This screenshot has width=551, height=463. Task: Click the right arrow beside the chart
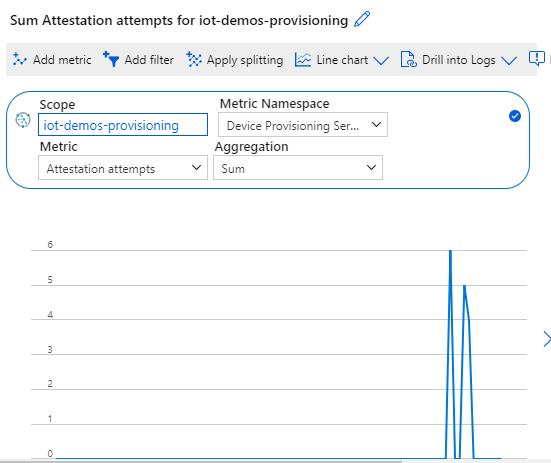(547, 339)
